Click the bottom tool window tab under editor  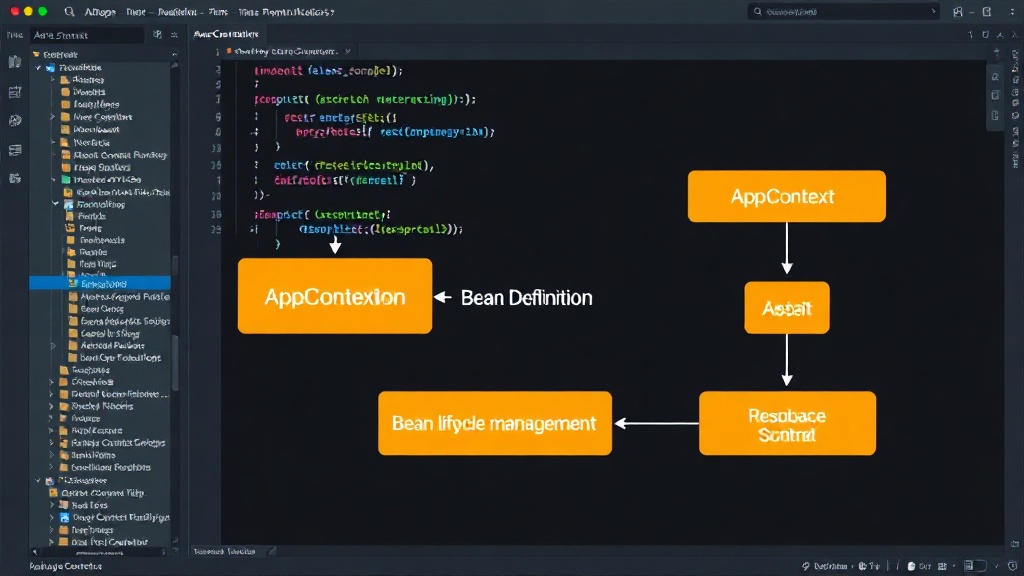pyautogui.click(x=225, y=552)
